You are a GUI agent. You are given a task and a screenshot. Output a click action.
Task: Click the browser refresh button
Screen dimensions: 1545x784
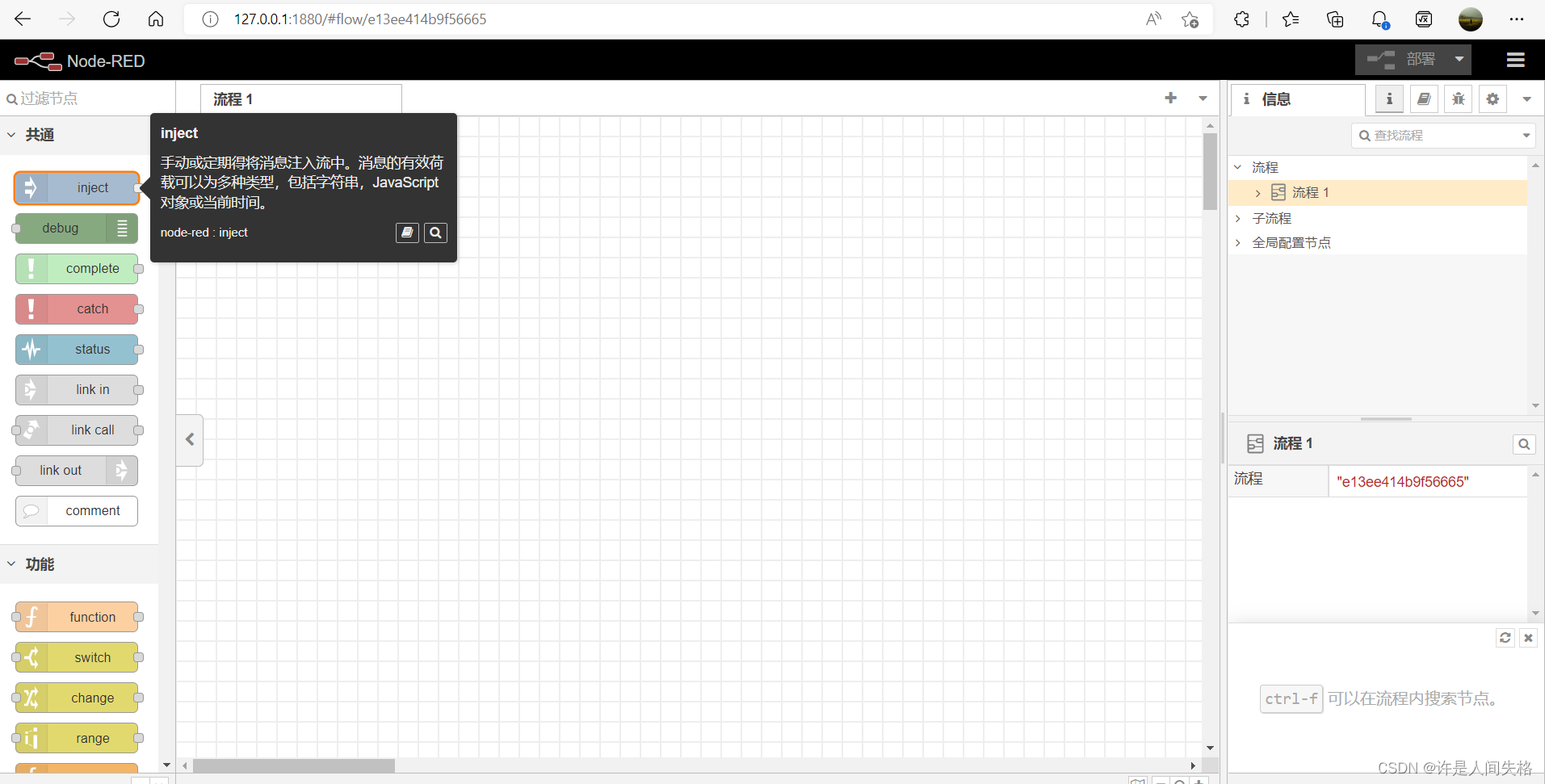click(111, 19)
